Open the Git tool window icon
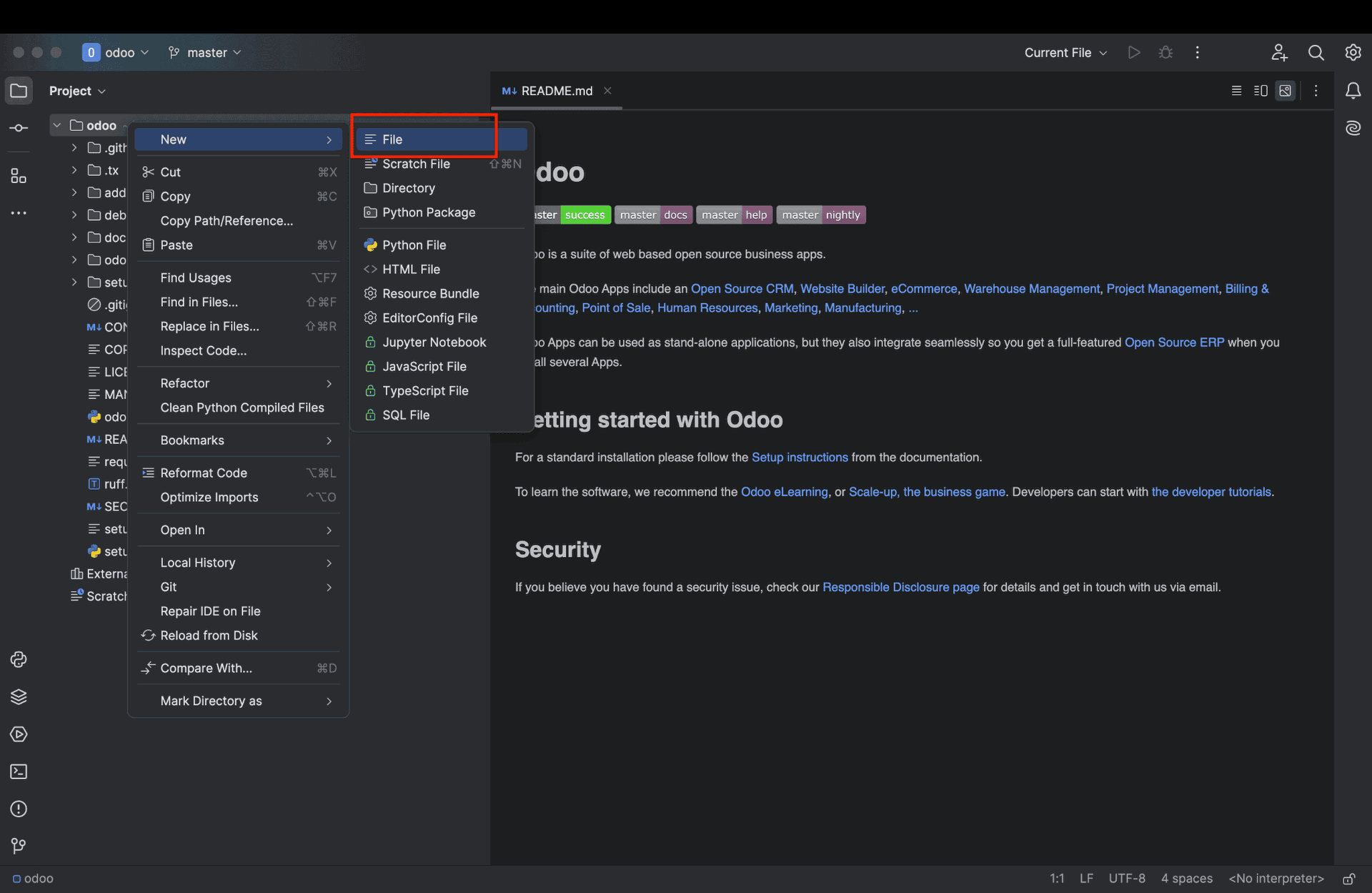The image size is (1372, 893). click(x=19, y=846)
